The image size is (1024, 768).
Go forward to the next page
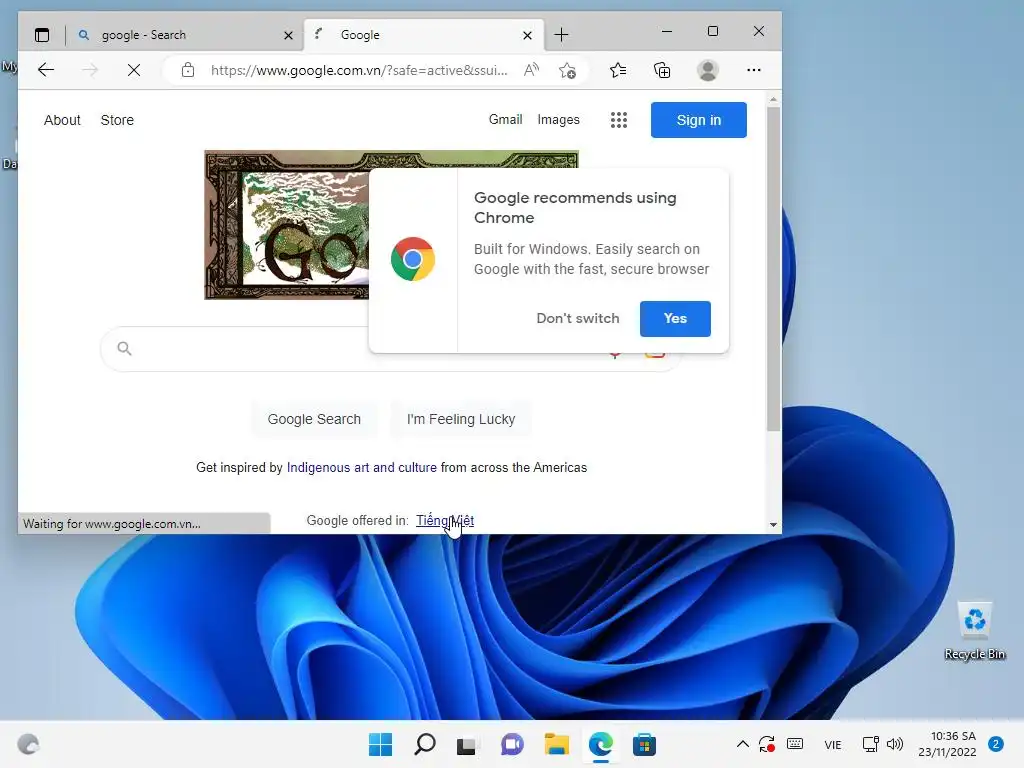coord(90,70)
